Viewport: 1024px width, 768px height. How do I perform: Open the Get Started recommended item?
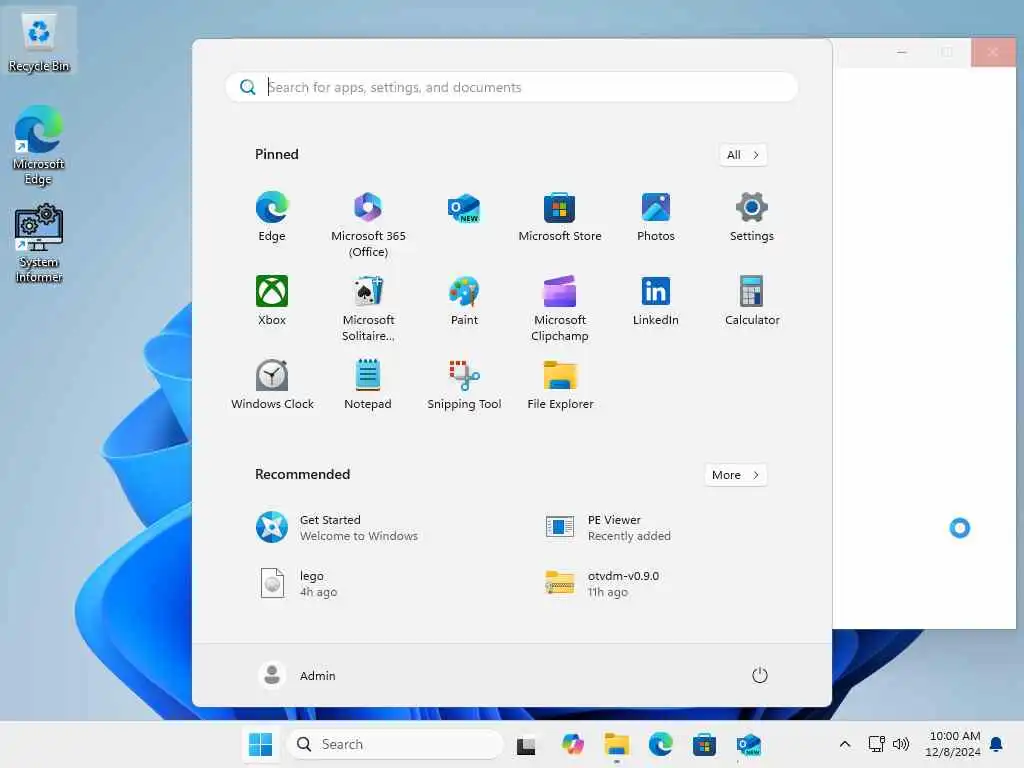pyautogui.click(x=338, y=528)
